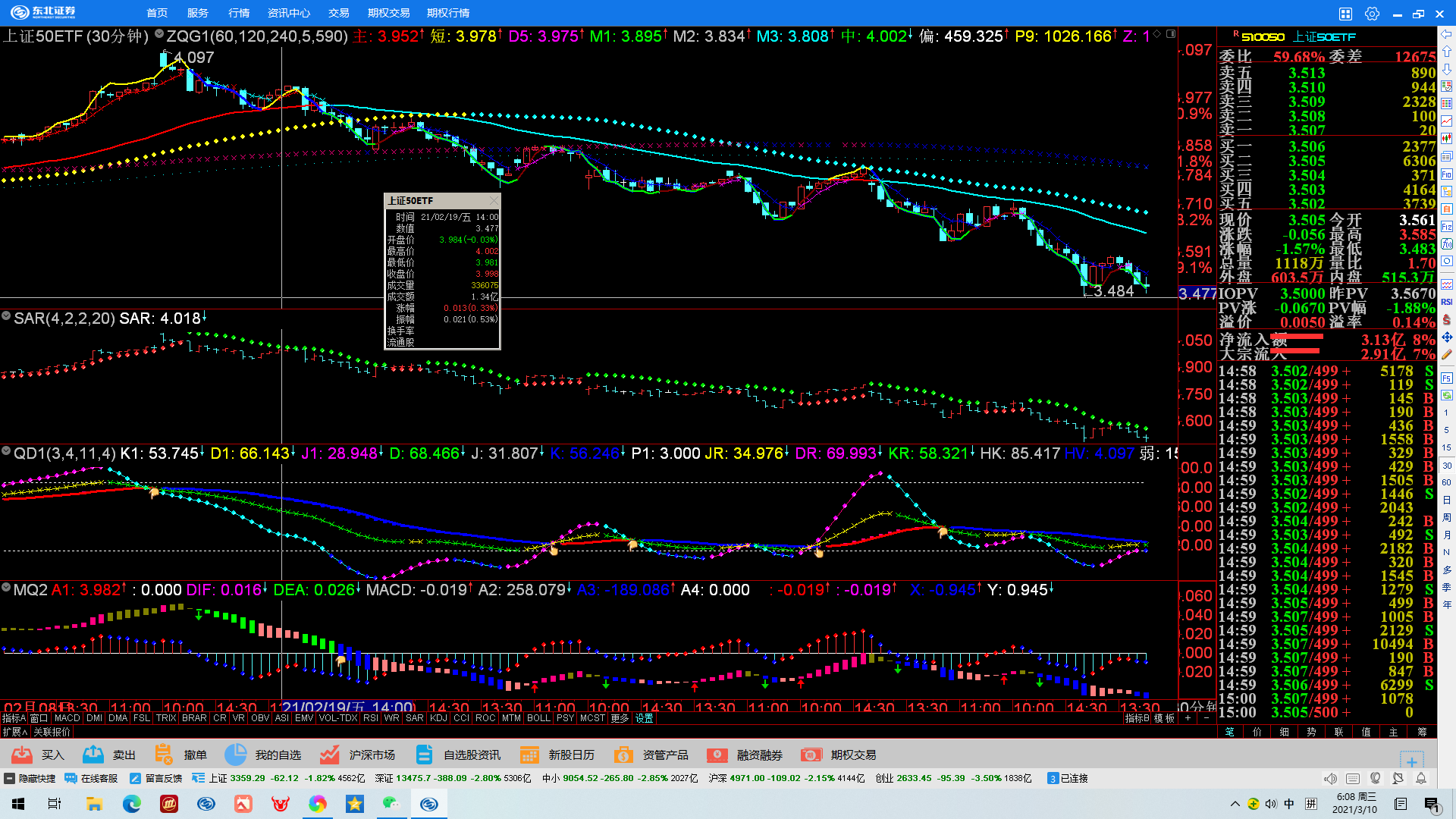This screenshot has height=819, width=1456.
Task: Select the MACD indicator tab
Action: coord(67,718)
